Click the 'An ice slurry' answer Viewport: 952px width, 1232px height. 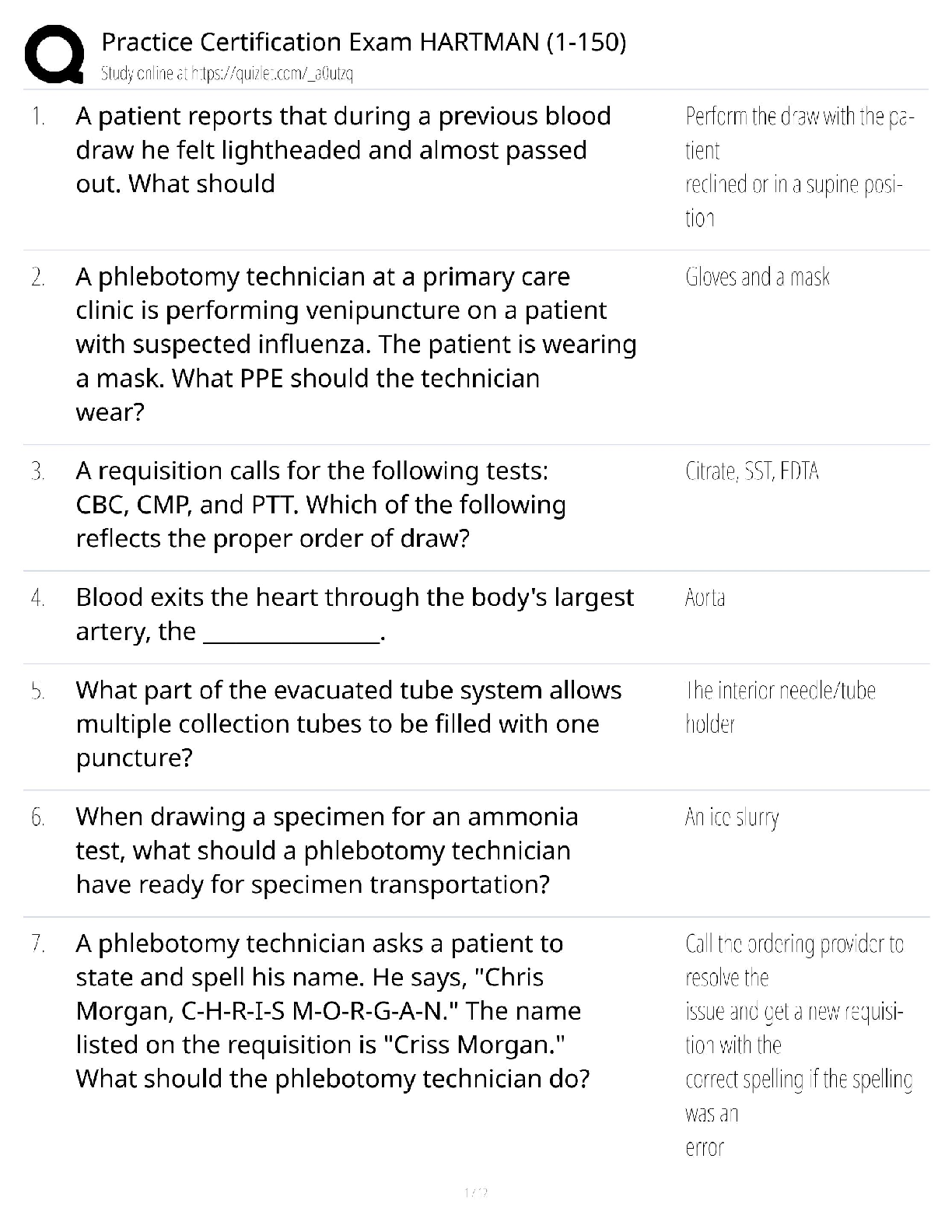pyautogui.click(x=732, y=817)
